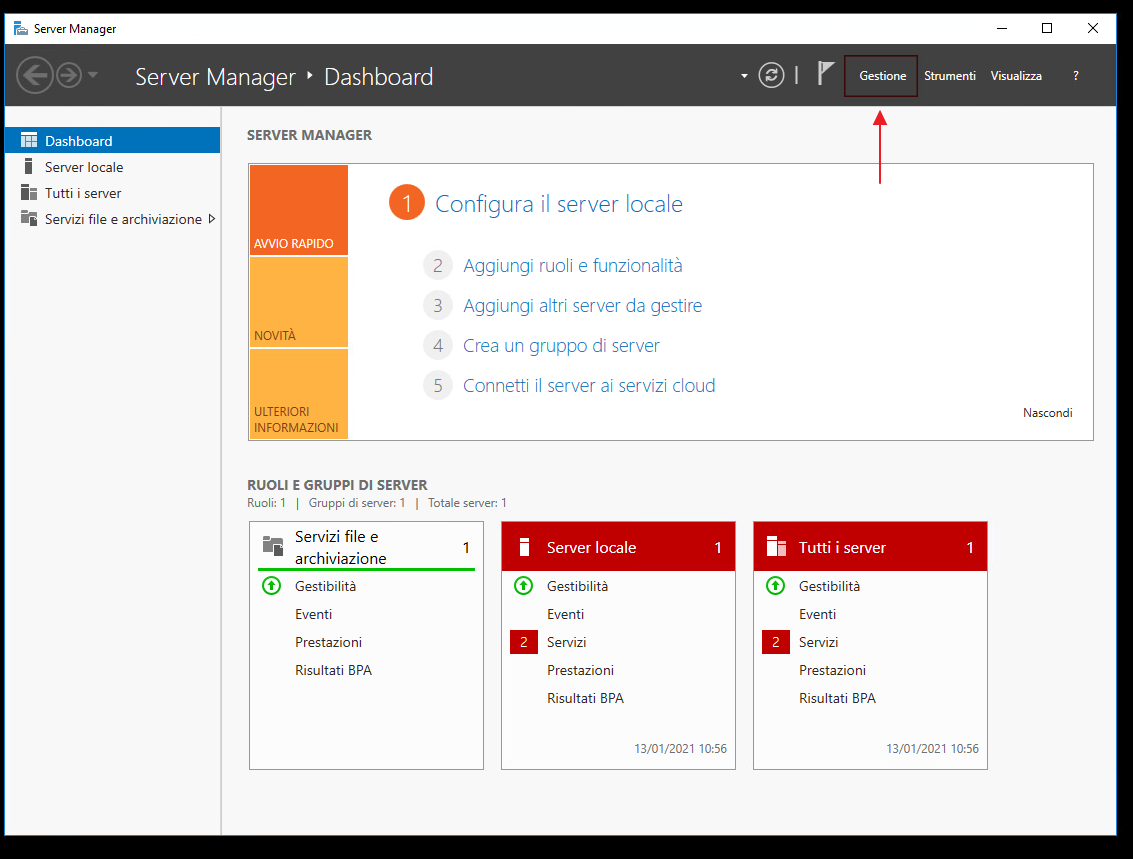Click step 4 circle next to Crea un gruppo
Image resolution: width=1133 pixels, height=859 pixels.
(438, 345)
